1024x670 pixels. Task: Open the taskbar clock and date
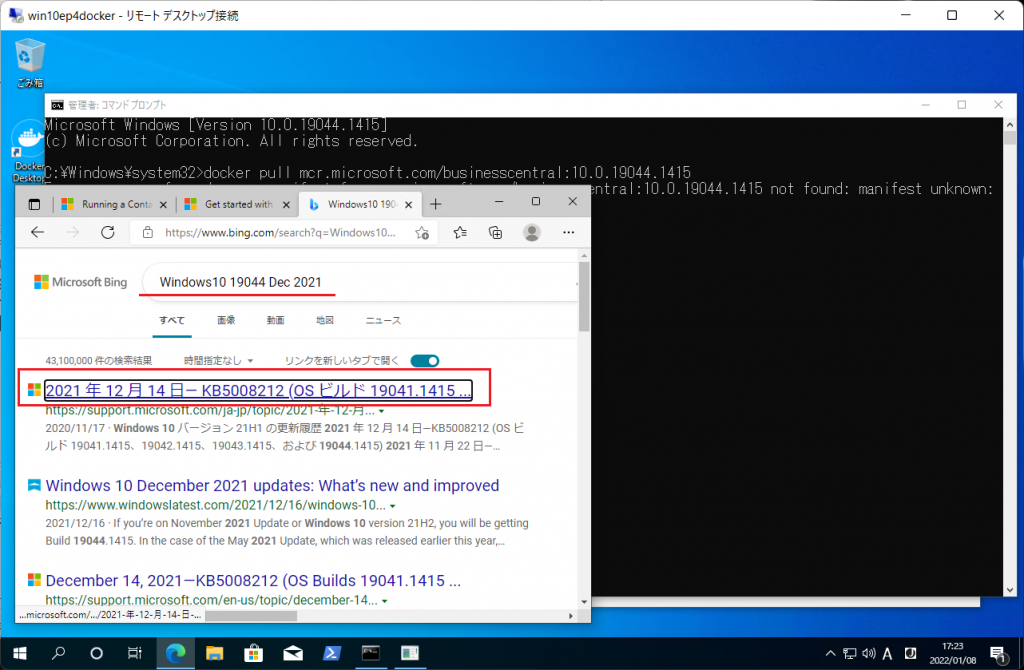tap(953, 653)
